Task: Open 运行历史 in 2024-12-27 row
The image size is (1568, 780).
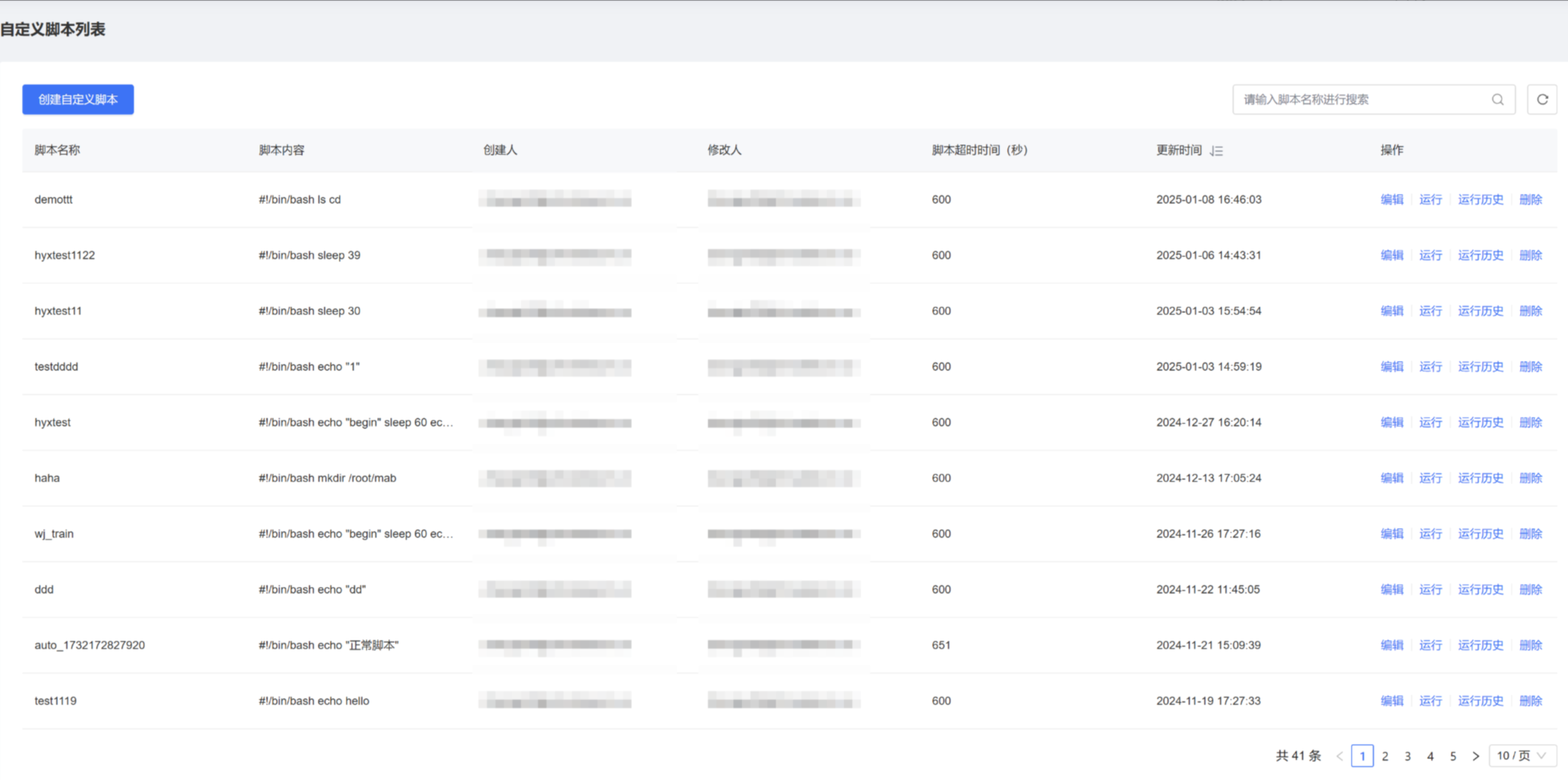Action: [x=1480, y=422]
